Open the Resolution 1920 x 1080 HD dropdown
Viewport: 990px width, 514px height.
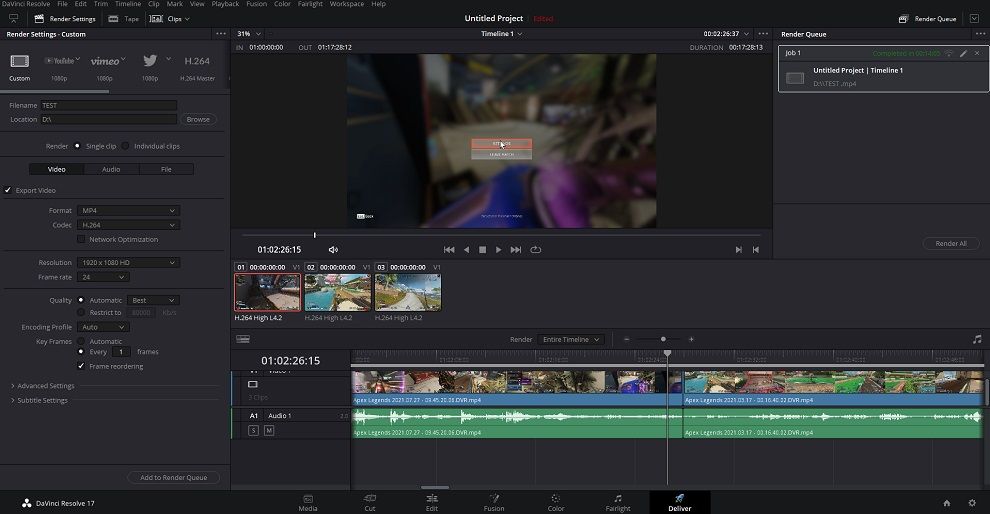point(129,262)
